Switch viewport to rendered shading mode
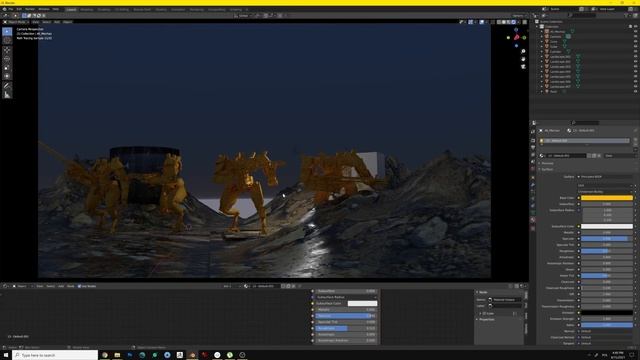The width and height of the screenshot is (640, 360). (x=513, y=22)
